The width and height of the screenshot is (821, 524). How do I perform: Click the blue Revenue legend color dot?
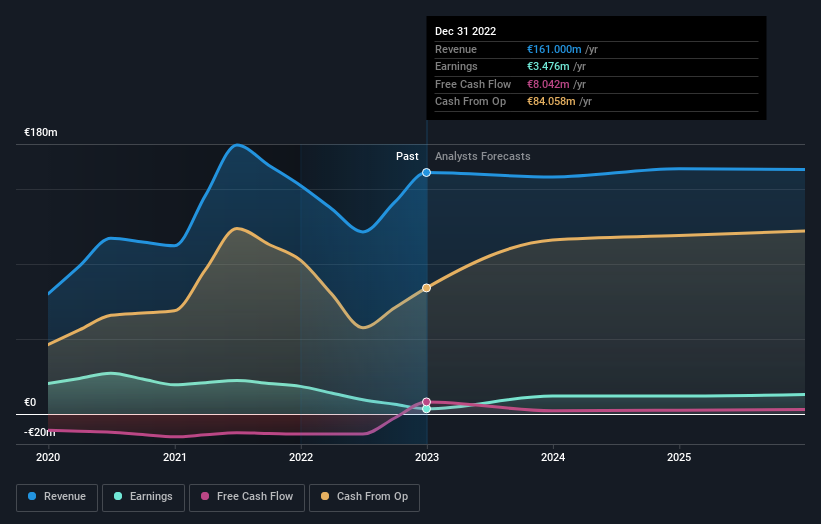click(32, 496)
